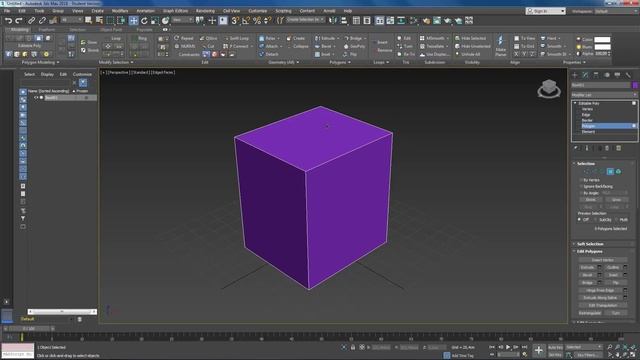Click the white Illum swatch in Properties
This screenshot has height=360, width=640.
tap(602, 47)
